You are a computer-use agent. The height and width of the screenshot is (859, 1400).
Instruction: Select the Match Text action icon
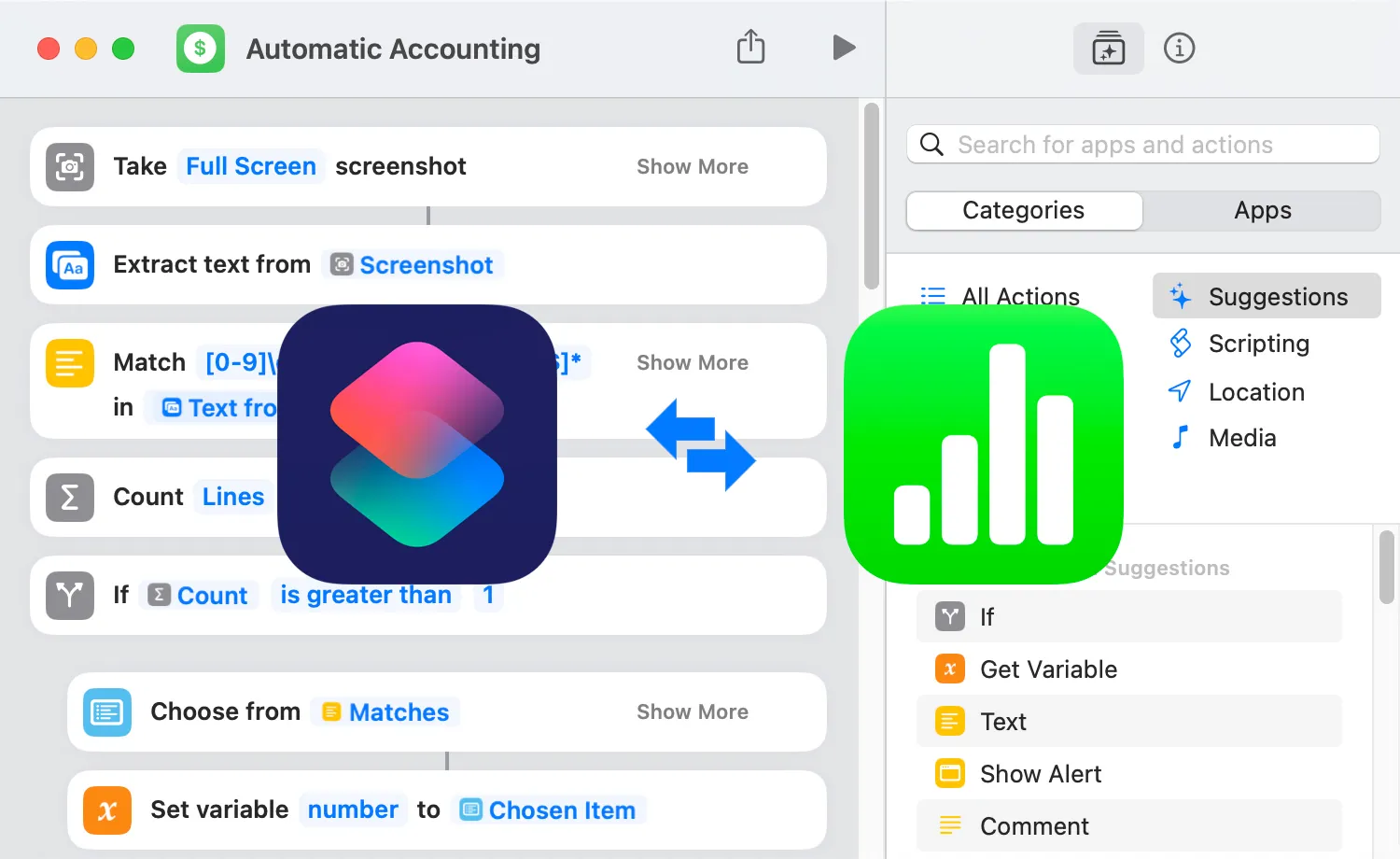pos(69,362)
